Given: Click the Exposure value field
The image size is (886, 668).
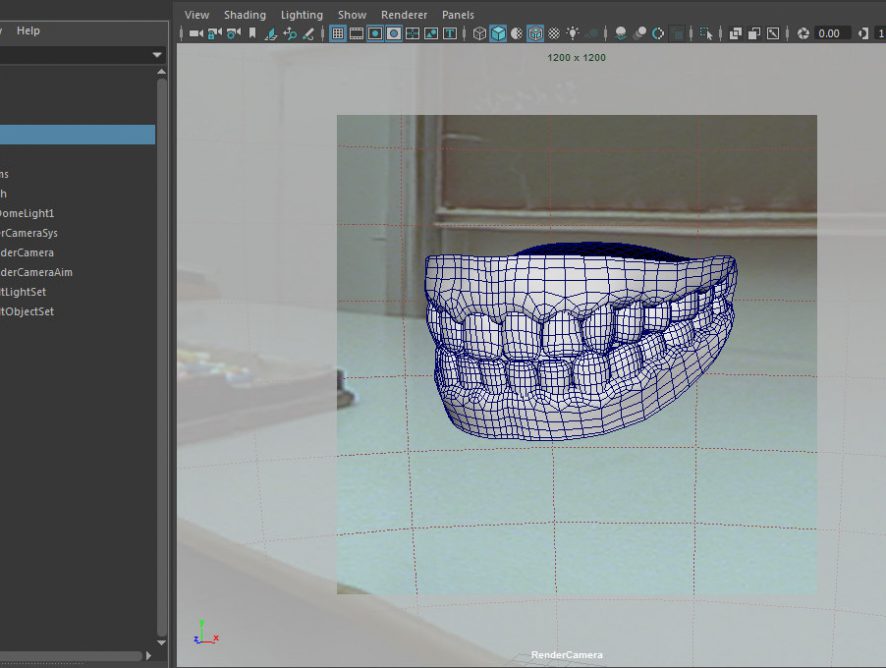Looking at the screenshot, I should tap(831, 33).
